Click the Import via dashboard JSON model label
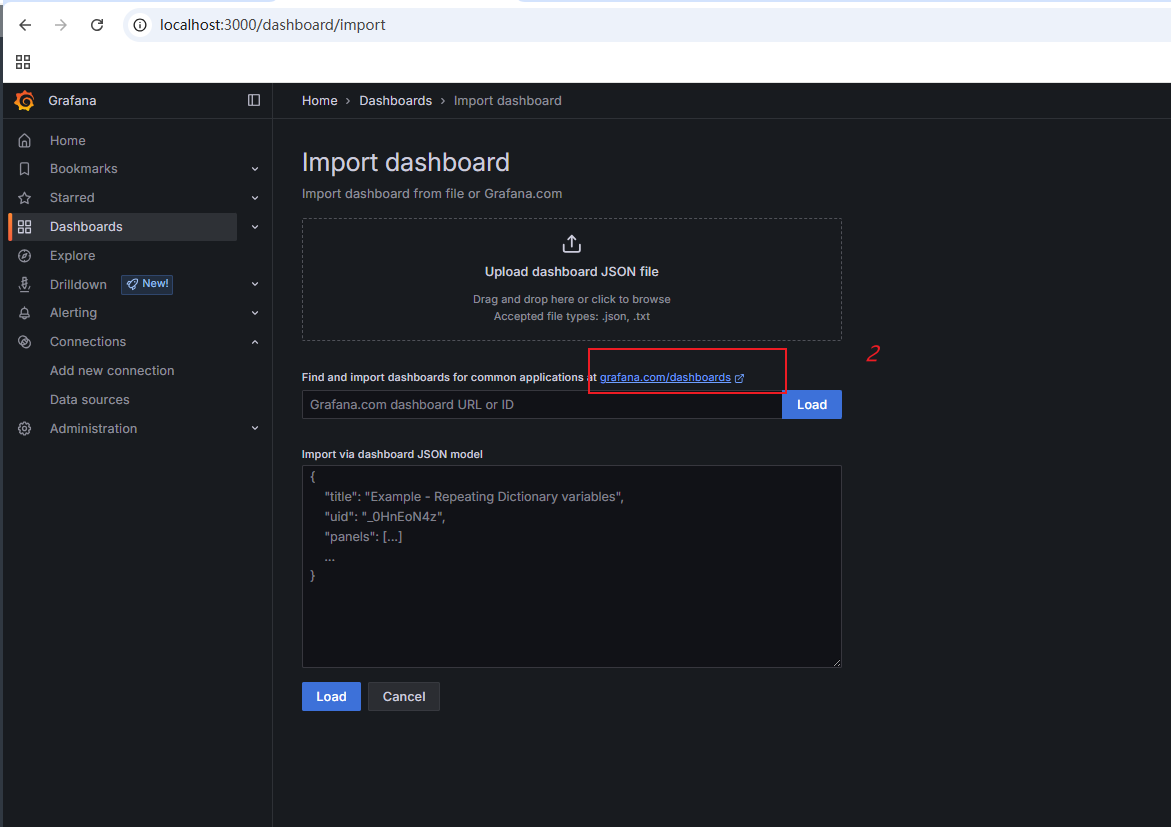1171x827 pixels. [392, 454]
